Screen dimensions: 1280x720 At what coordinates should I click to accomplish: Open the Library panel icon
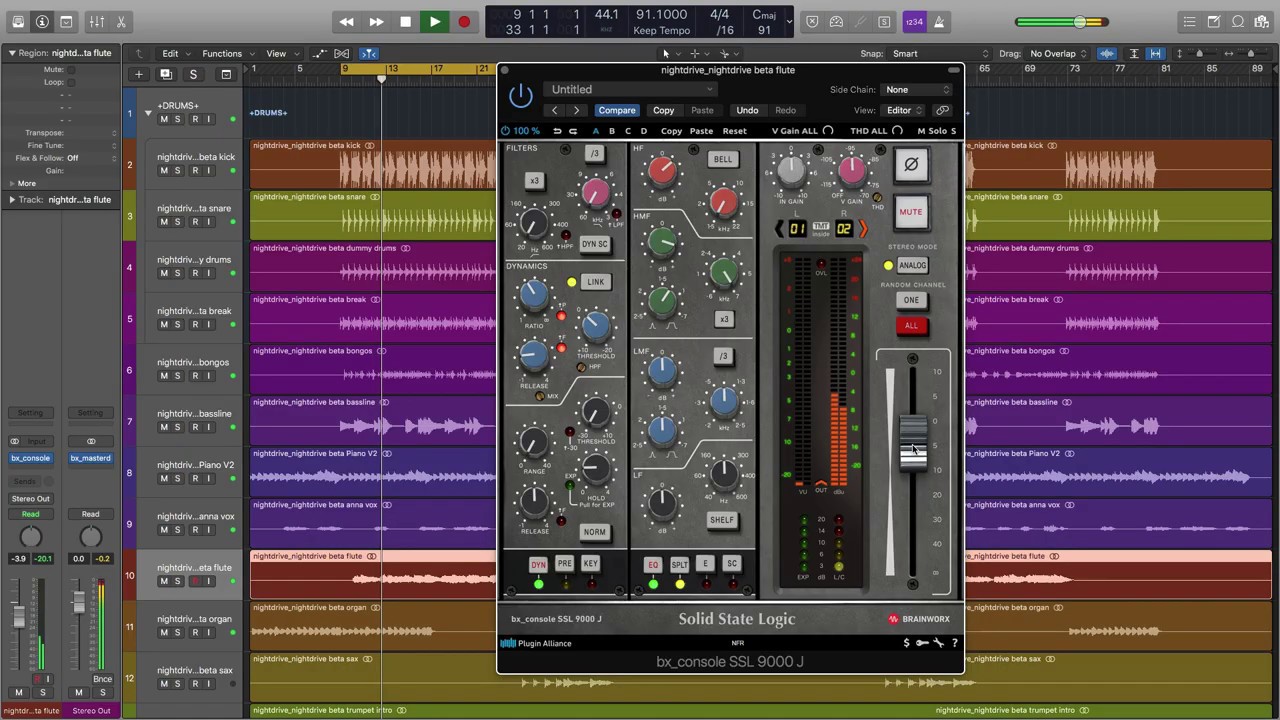(x=18, y=22)
